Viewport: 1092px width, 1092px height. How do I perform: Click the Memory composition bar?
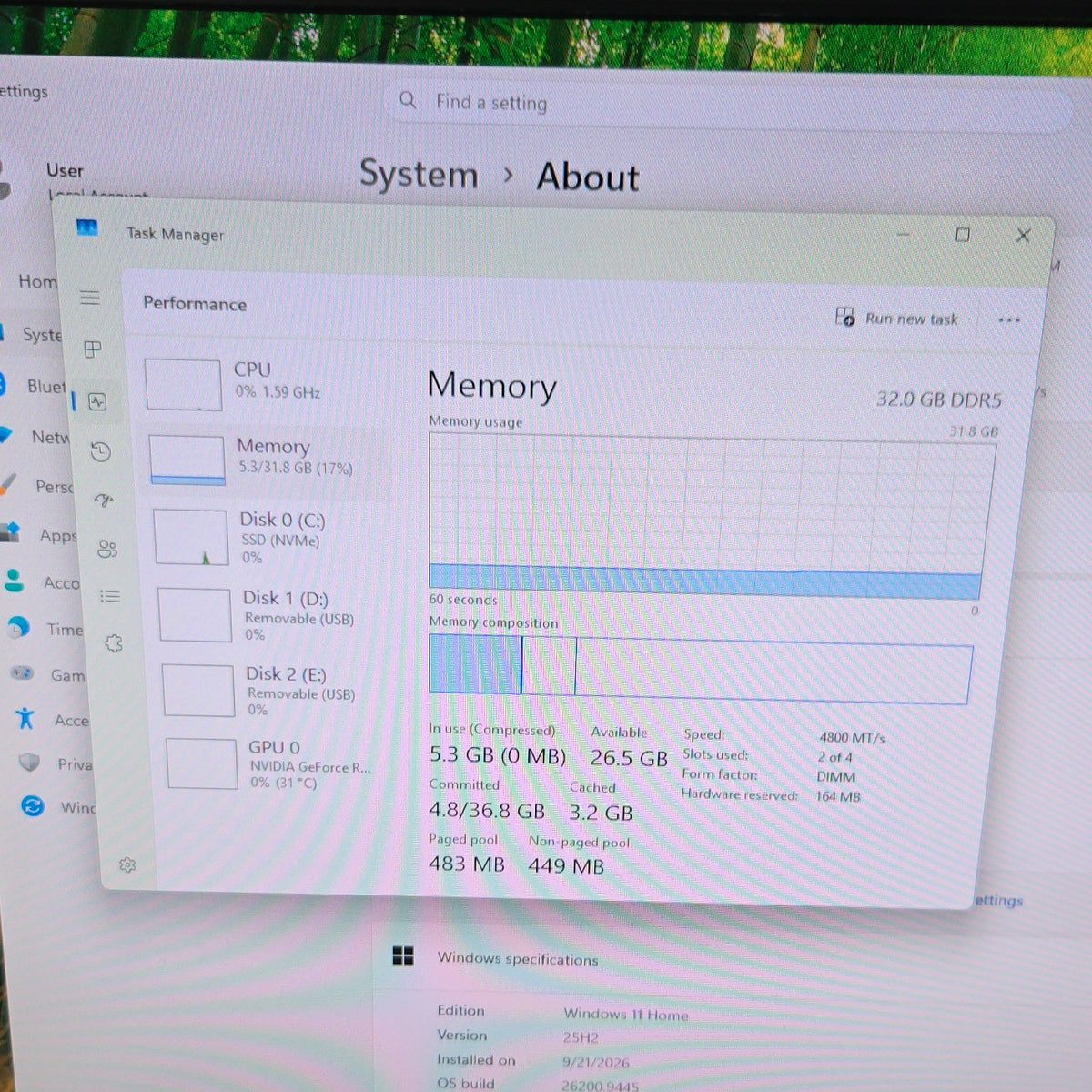tap(700, 670)
